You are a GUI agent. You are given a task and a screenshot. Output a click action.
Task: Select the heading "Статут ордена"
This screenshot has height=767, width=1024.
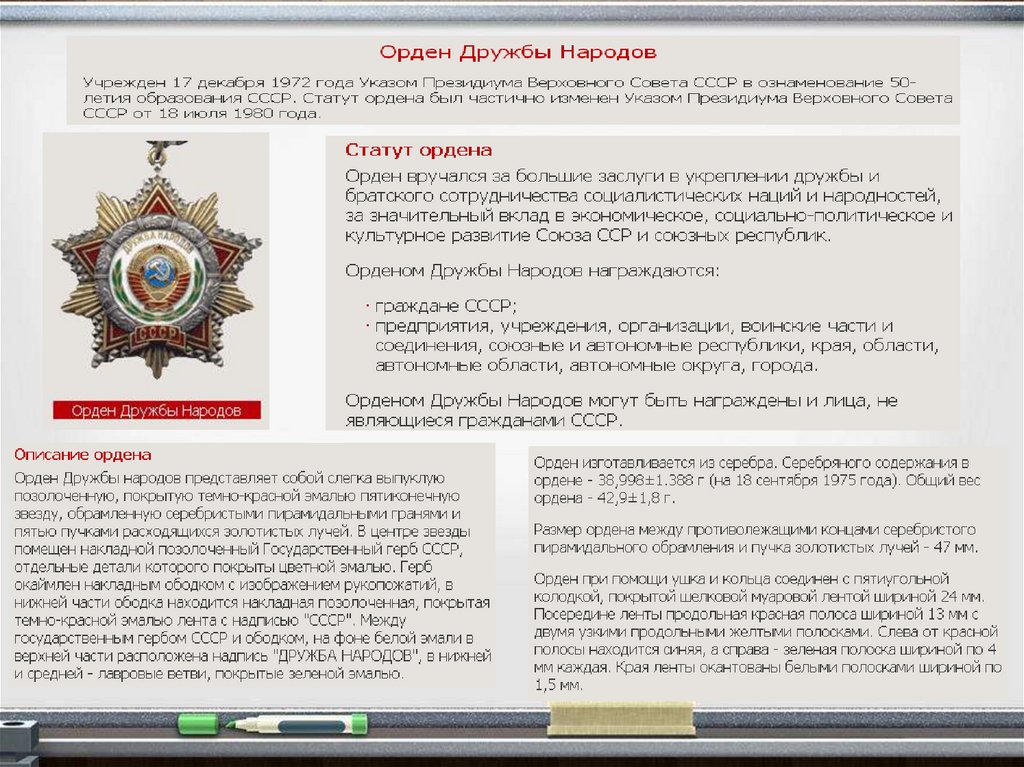coord(419,150)
